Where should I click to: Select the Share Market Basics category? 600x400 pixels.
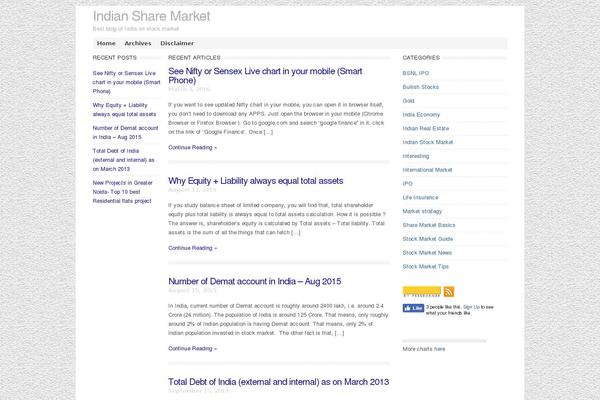(x=429, y=225)
